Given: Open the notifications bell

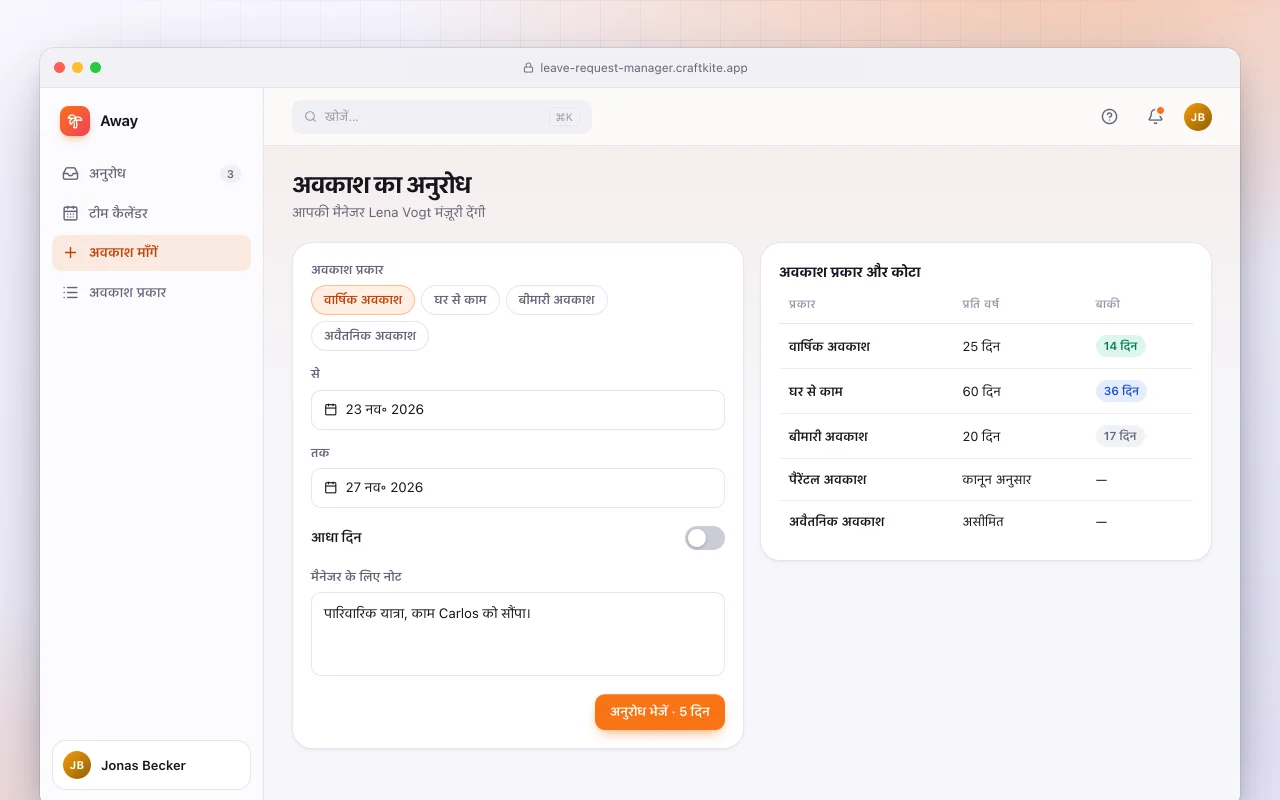Looking at the screenshot, I should (x=1155, y=117).
